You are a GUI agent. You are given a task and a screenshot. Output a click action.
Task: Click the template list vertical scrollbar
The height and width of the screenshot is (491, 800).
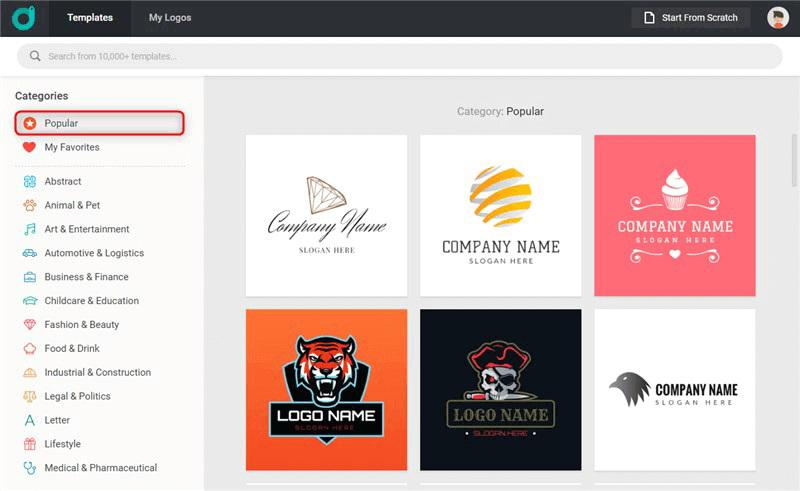(x=794, y=160)
